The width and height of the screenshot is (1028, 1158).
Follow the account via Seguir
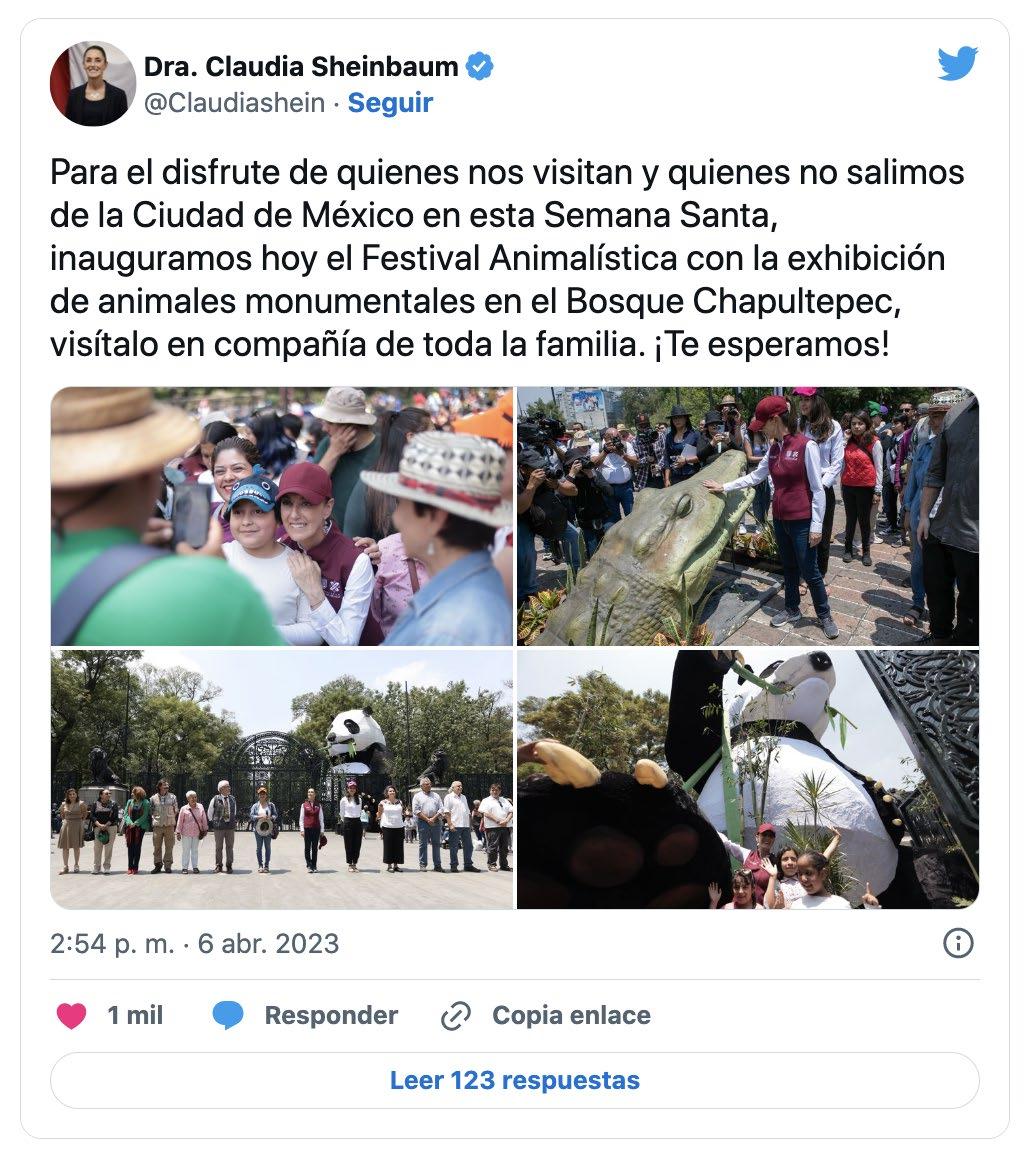point(390,103)
